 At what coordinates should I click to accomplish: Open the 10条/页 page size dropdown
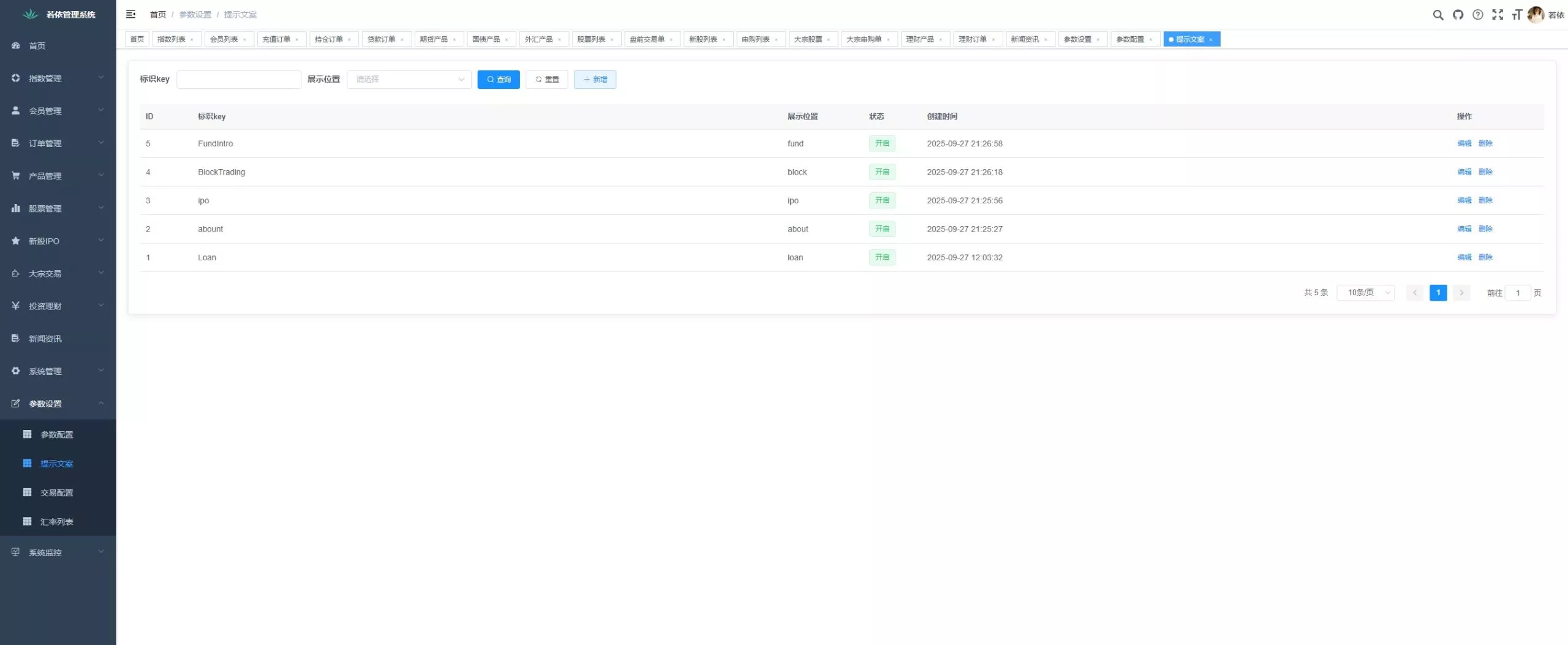[1365, 293]
